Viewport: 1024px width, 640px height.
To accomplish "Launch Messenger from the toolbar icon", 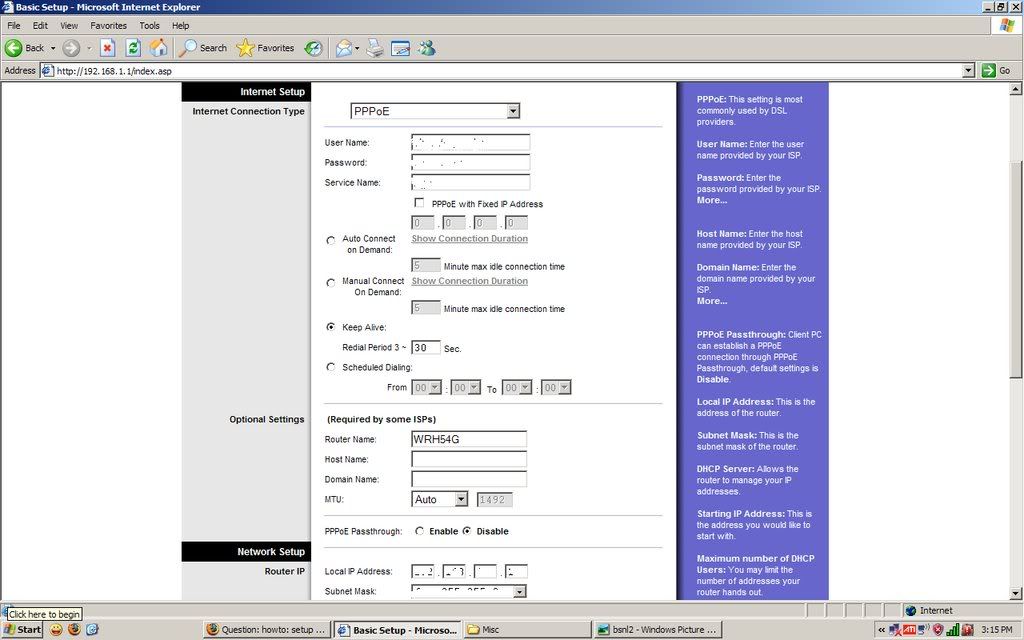I will 427,48.
